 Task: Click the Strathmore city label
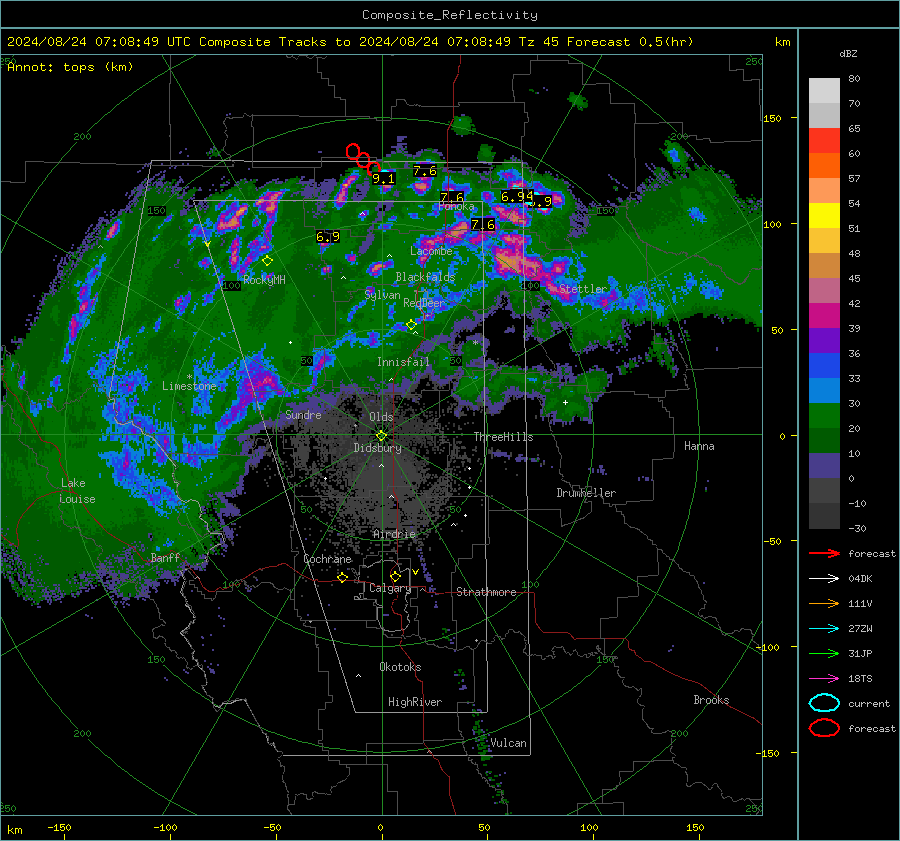486,592
